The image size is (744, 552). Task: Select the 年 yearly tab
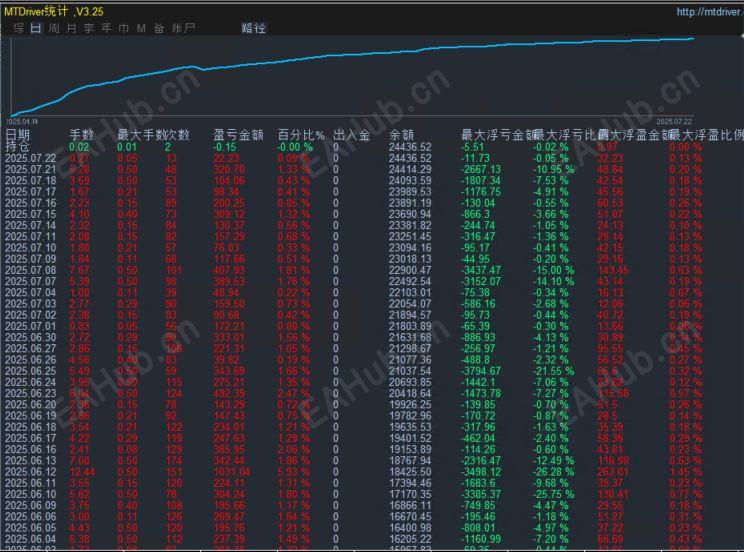tap(106, 28)
